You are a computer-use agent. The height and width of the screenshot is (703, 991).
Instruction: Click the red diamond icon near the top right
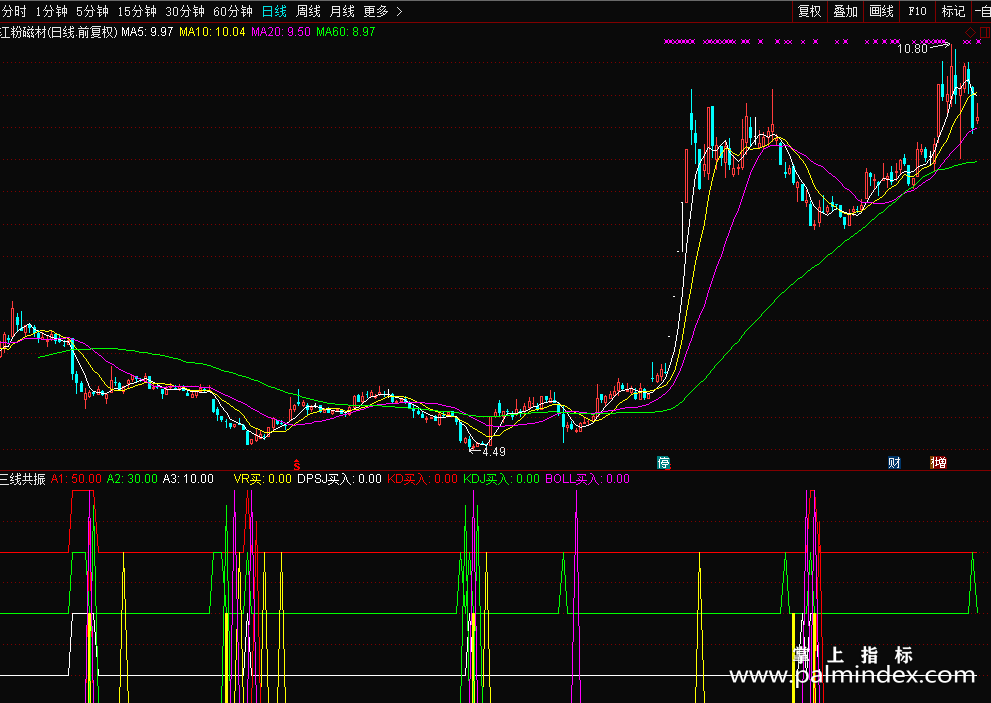coord(970,32)
